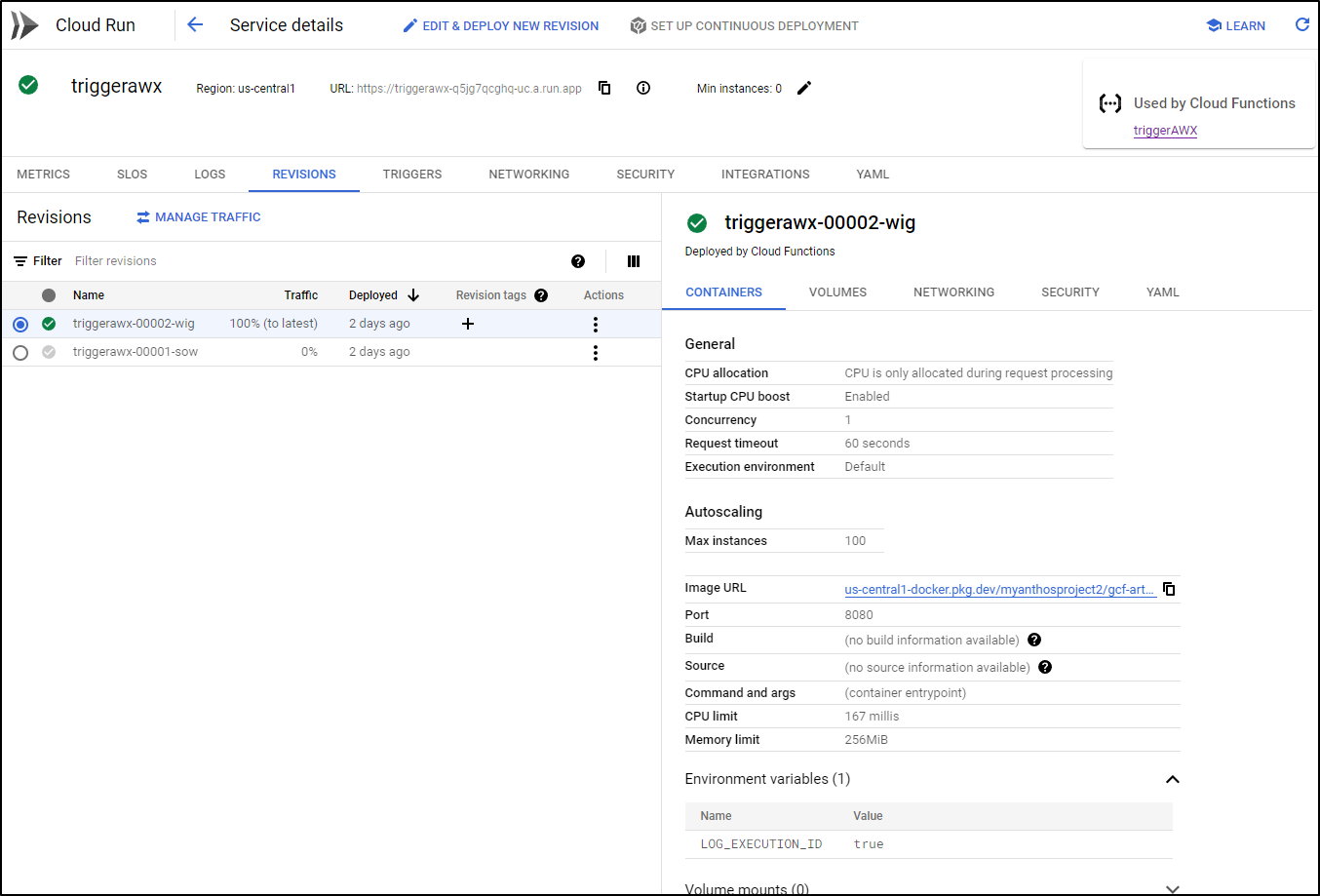Copy the triggerawx service URL
This screenshot has height=896, width=1320.
[604, 88]
